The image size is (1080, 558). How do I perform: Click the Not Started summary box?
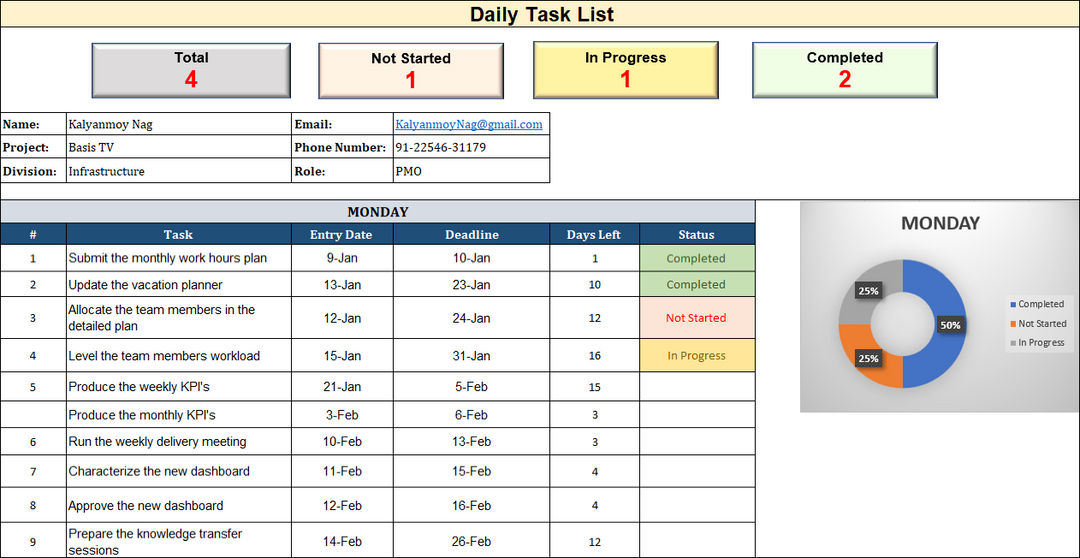[411, 71]
